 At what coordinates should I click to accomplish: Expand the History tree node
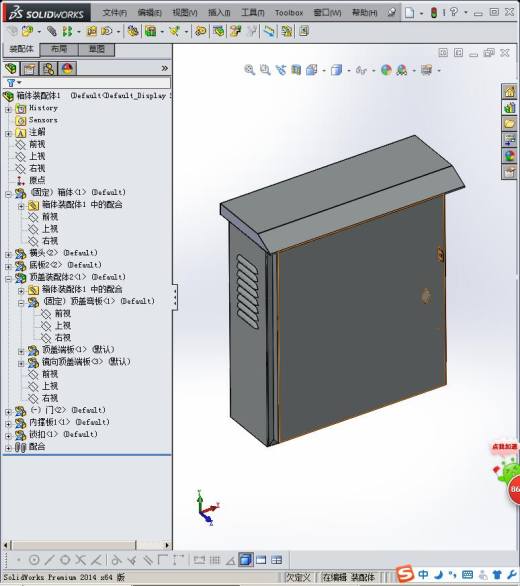click(9, 109)
